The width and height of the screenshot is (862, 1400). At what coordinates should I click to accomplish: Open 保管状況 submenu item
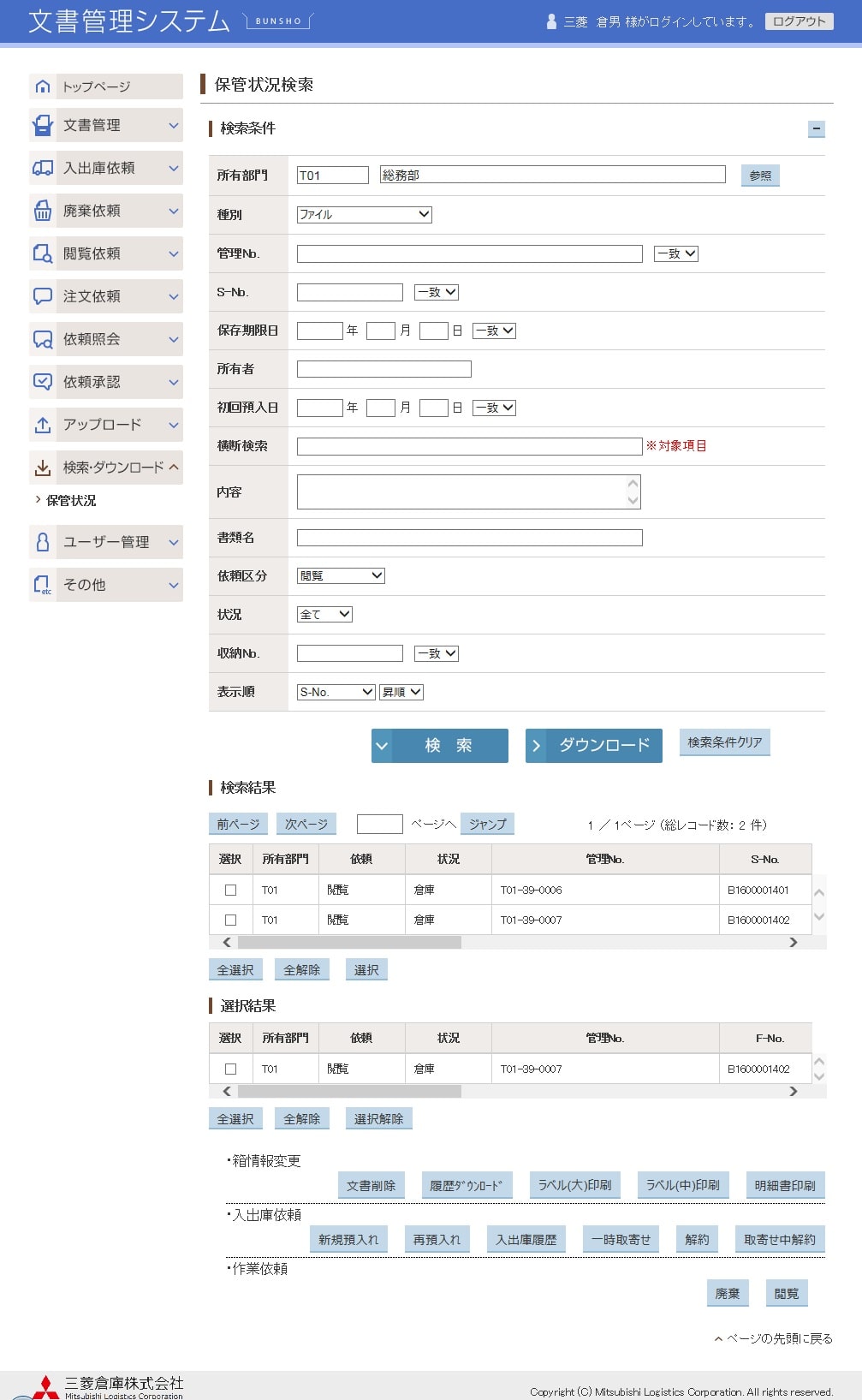point(71,501)
